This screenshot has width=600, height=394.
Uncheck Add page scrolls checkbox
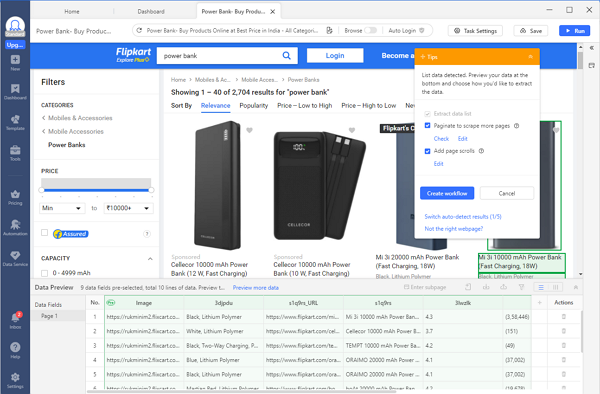click(x=427, y=151)
